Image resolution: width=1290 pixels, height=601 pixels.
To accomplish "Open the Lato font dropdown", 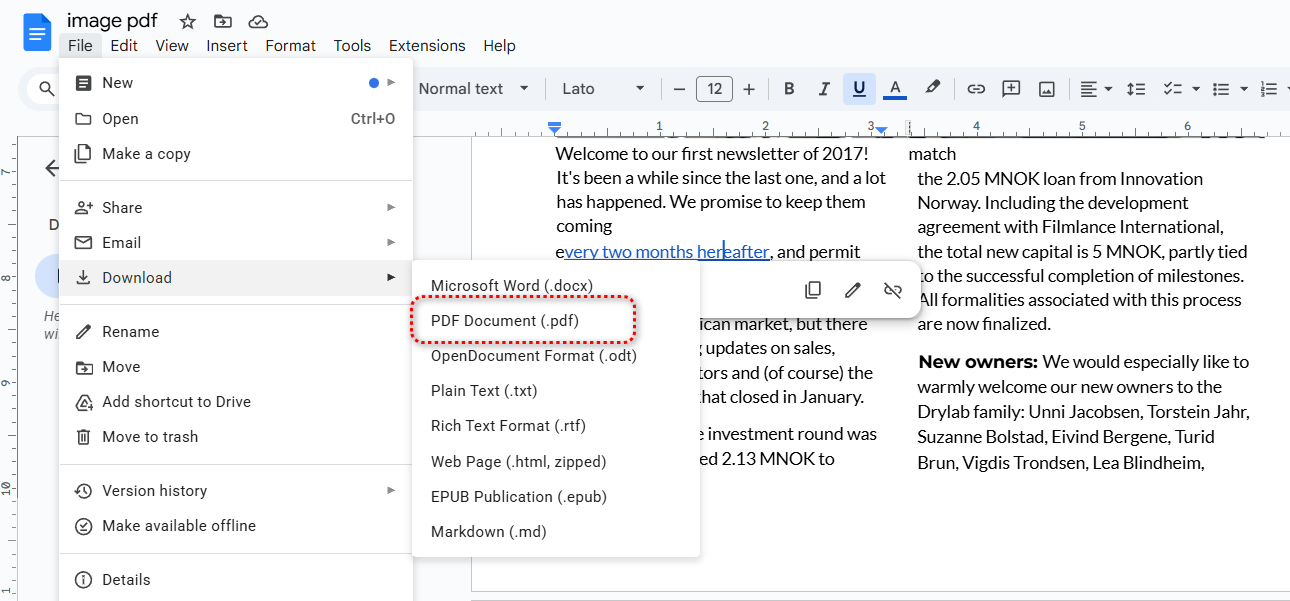I will point(603,89).
